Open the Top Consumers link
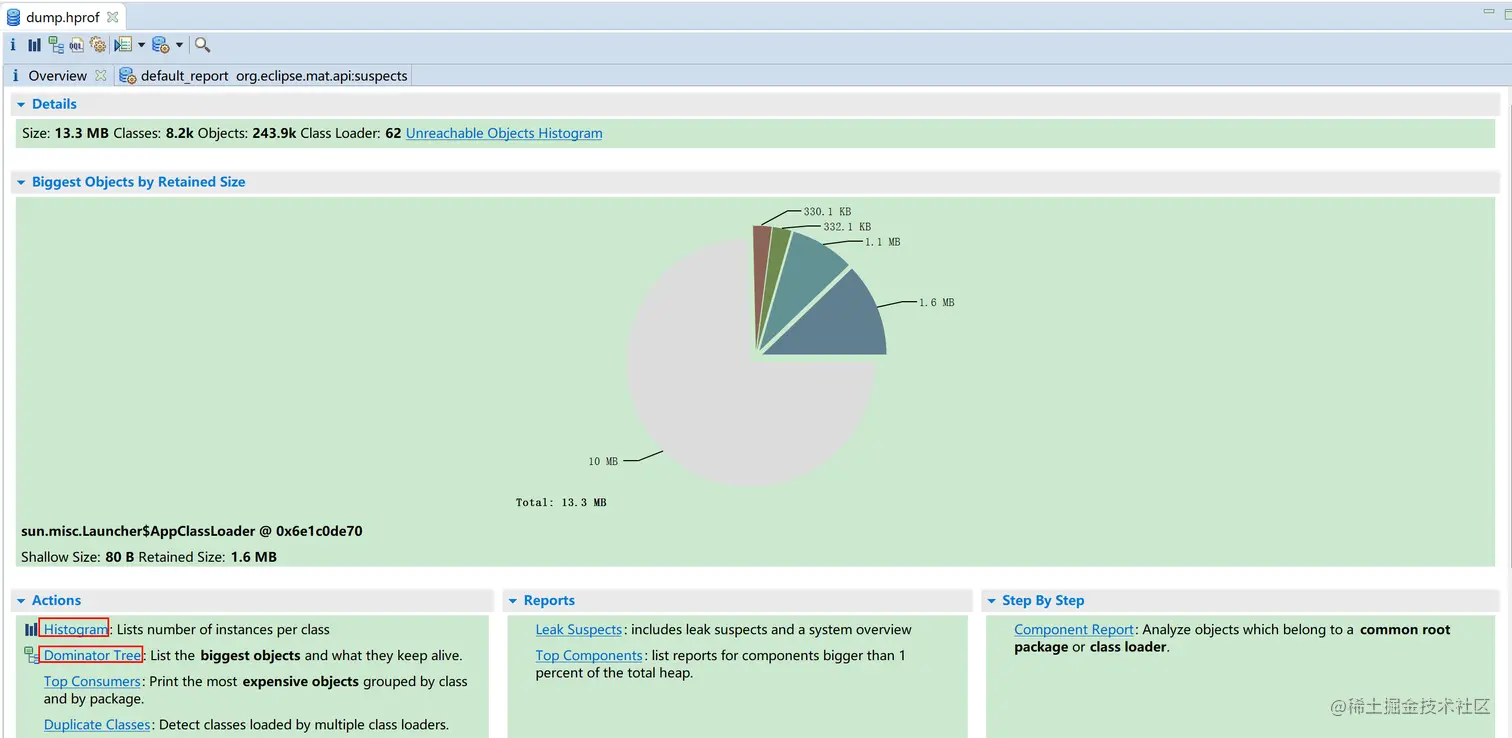 [92, 681]
